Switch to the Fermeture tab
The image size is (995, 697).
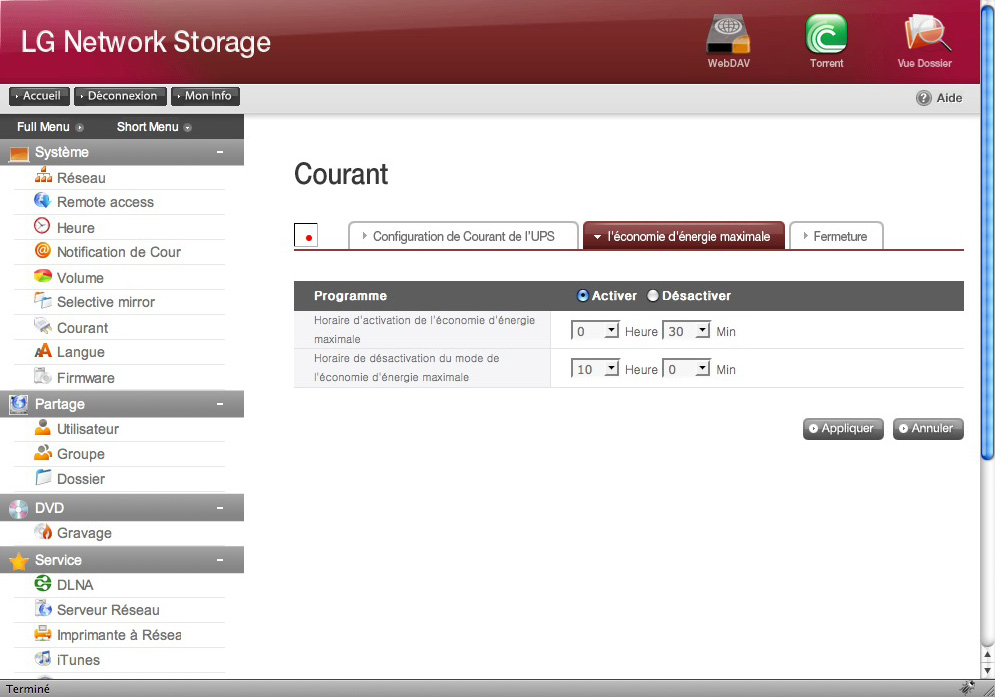click(x=836, y=237)
